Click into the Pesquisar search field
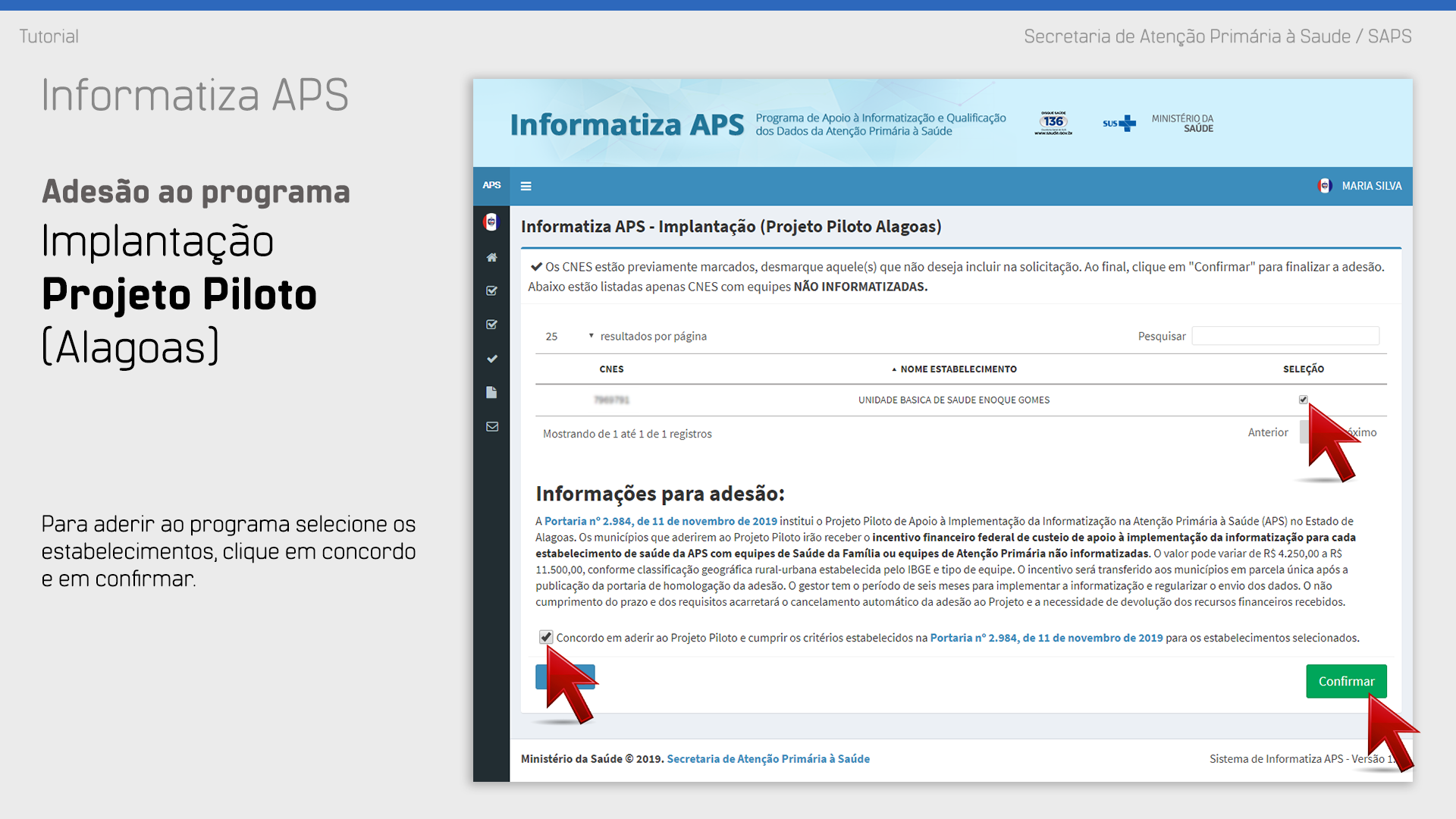Viewport: 1456px width, 819px height. click(1285, 336)
